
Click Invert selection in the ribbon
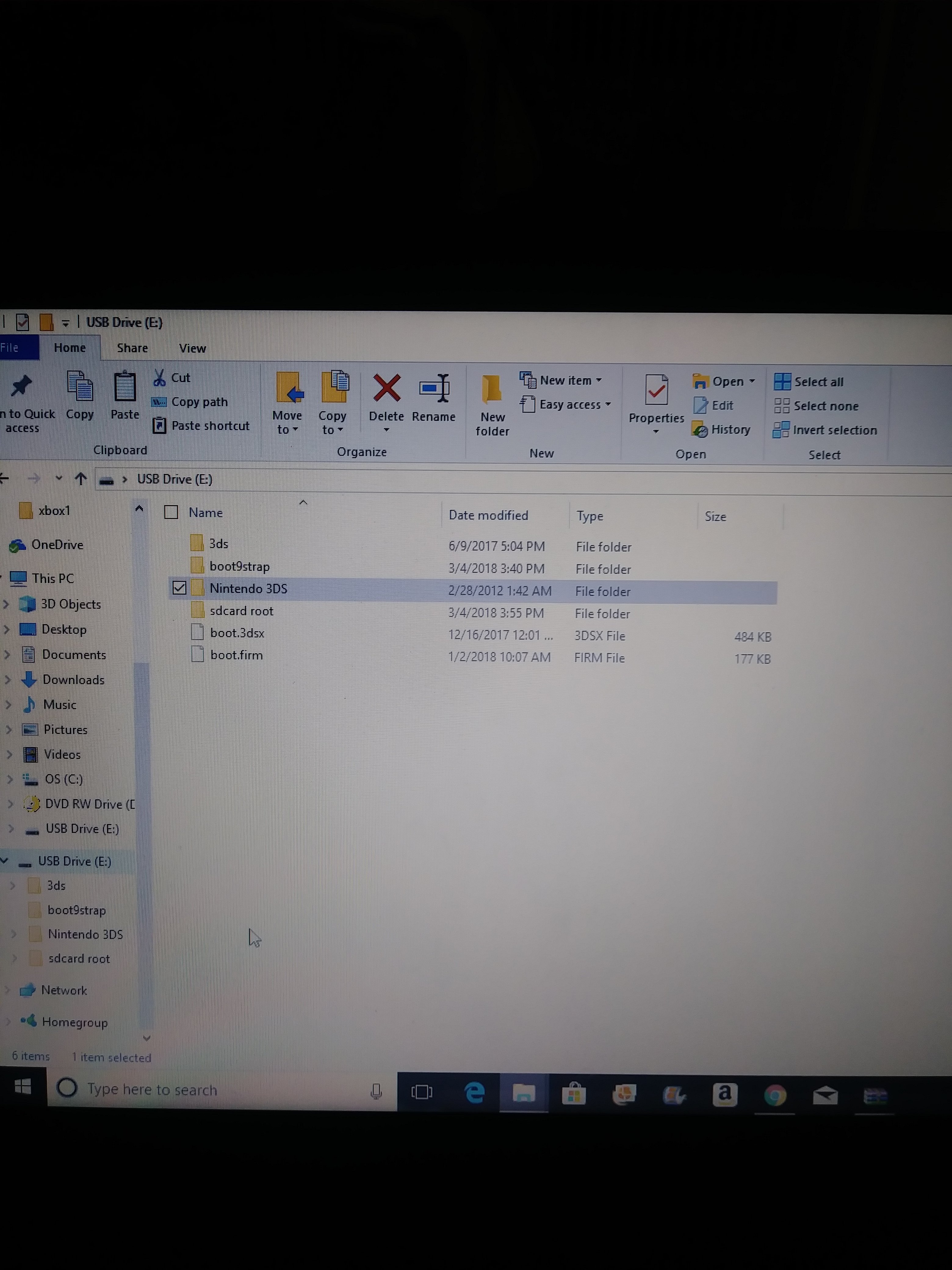pyautogui.click(x=825, y=430)
